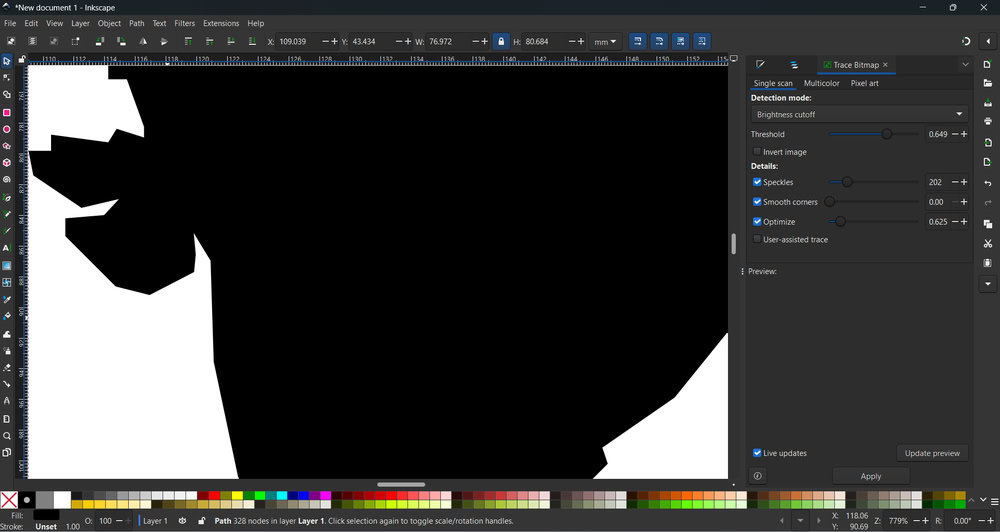
Task: Uncheck Smooth corners checkbox
Action: pyautogui.click(x=757, y=202)
